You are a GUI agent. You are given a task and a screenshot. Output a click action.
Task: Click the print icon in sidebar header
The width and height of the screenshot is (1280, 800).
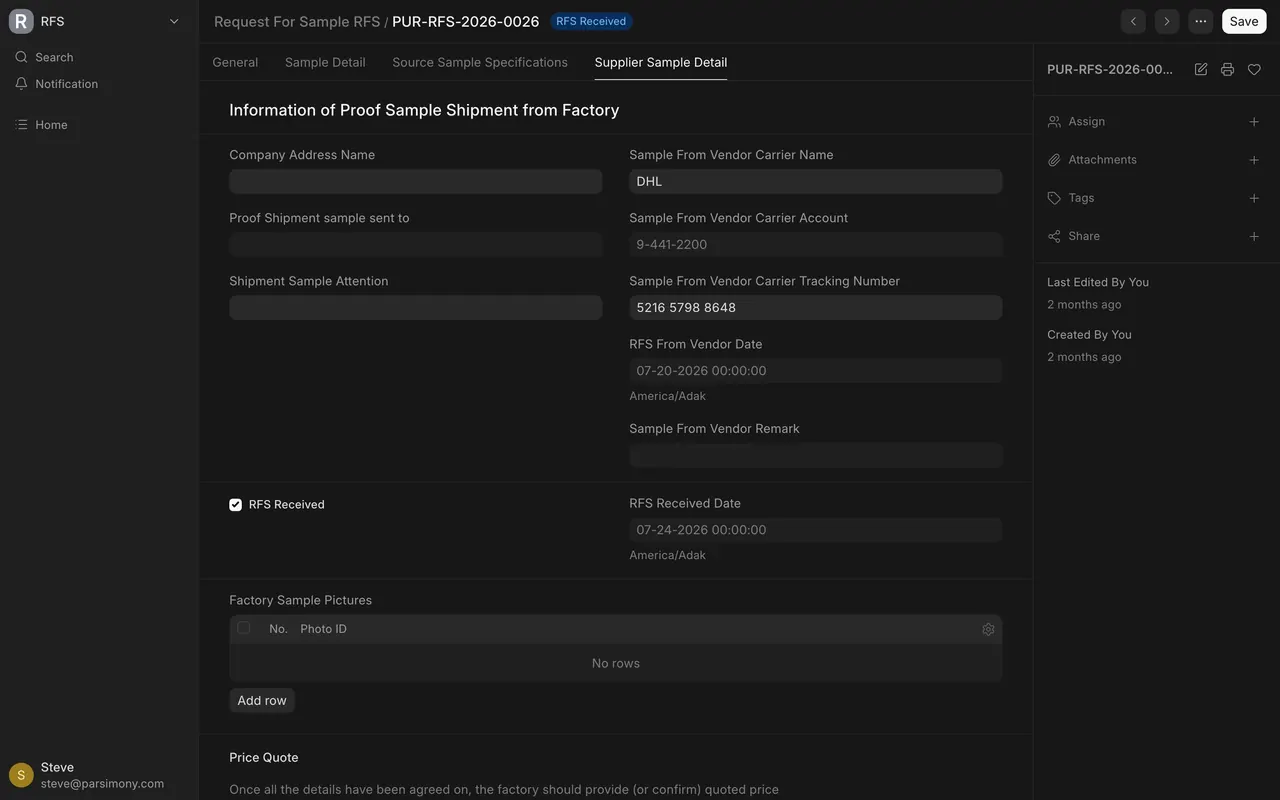(1227, 69)
